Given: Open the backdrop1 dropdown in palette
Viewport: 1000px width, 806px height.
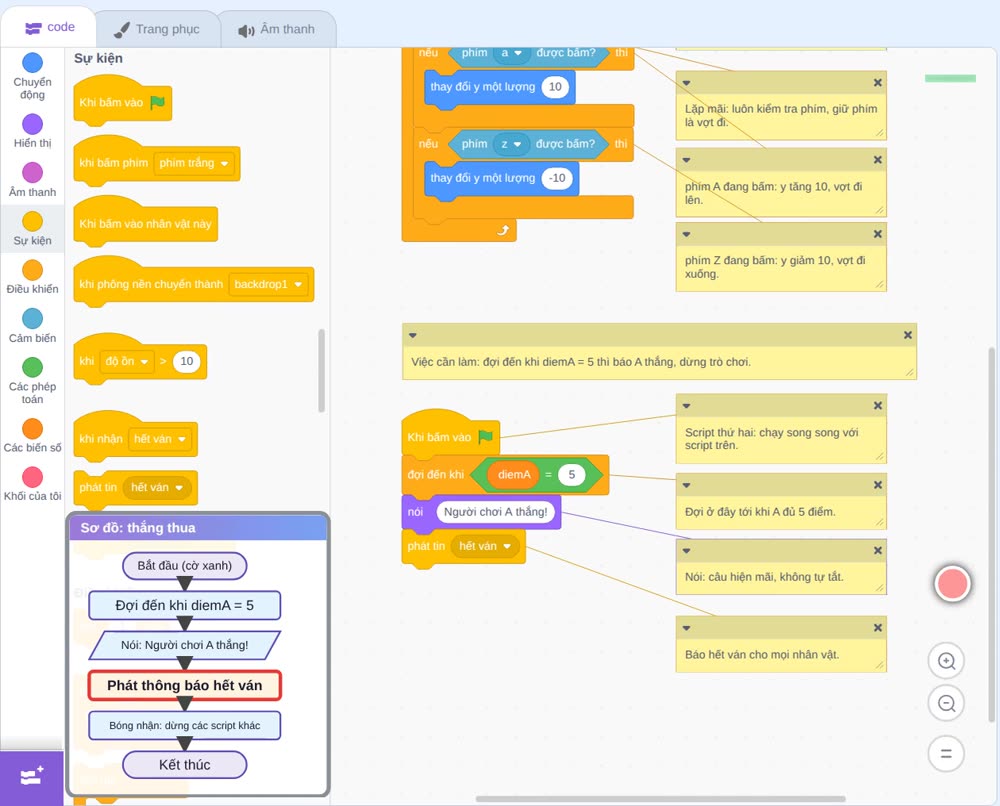Looking at the screenshot, I should click(268, 284).
